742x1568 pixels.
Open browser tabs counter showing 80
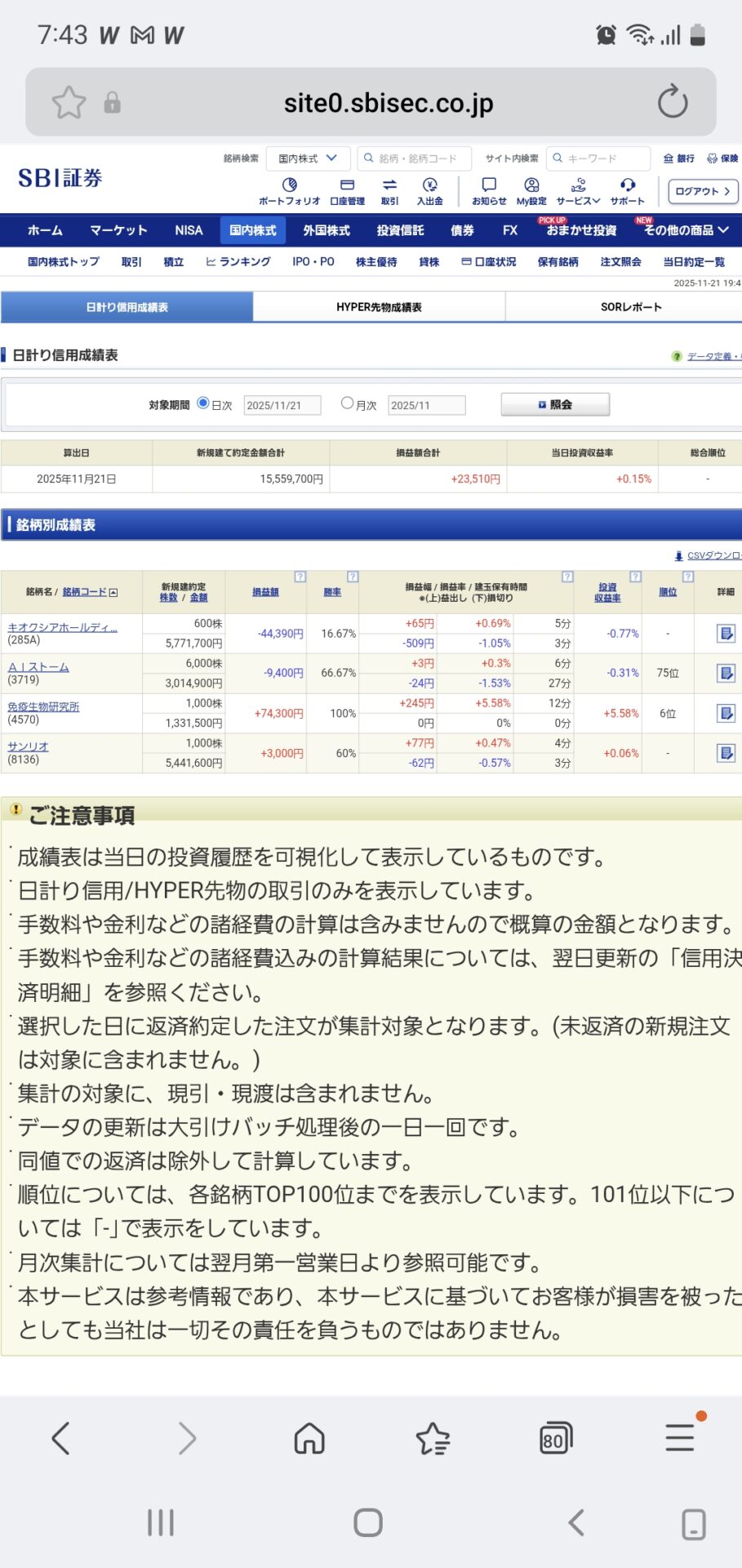coord(555,1438)
